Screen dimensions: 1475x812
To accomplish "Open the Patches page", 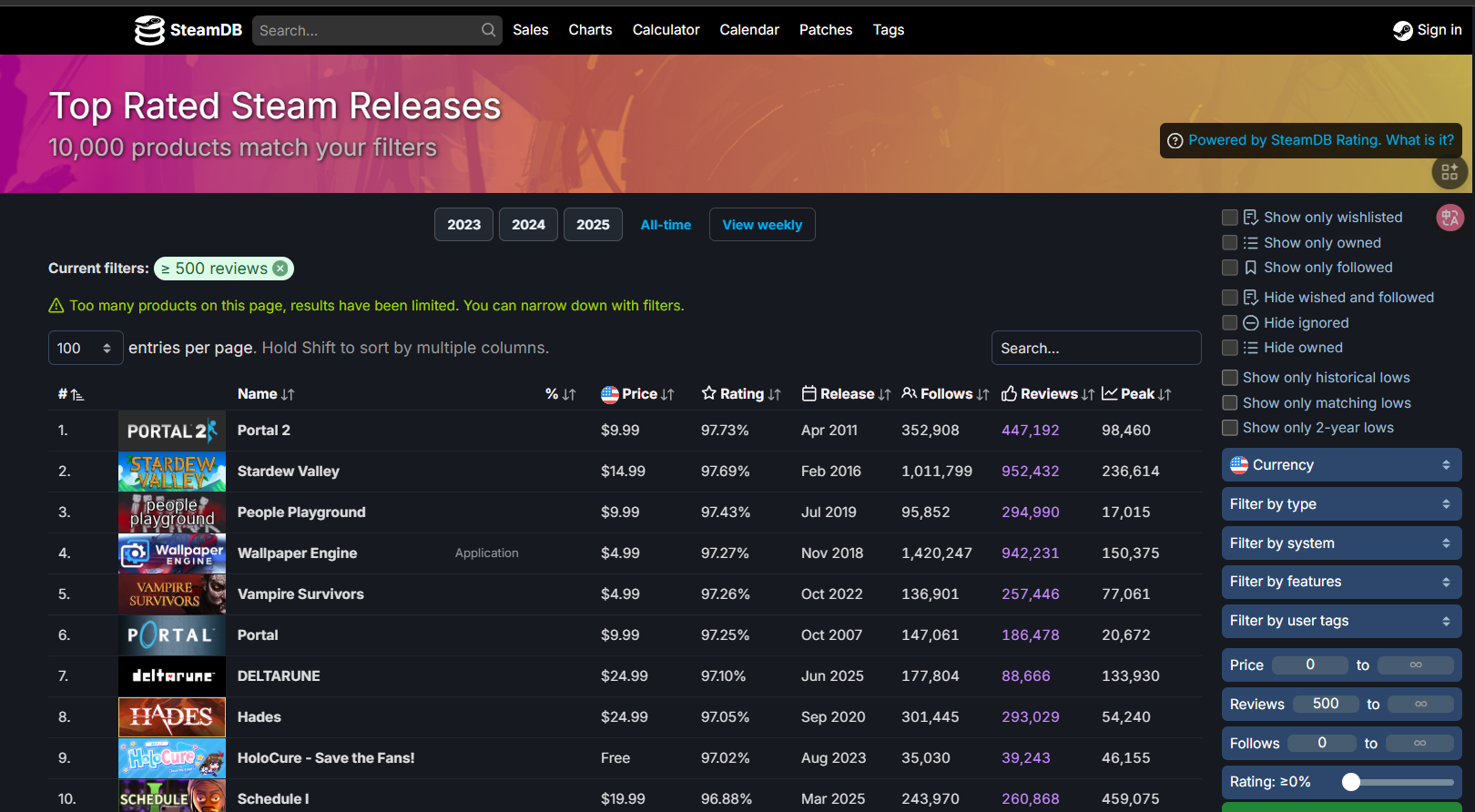I will [826, 30].
